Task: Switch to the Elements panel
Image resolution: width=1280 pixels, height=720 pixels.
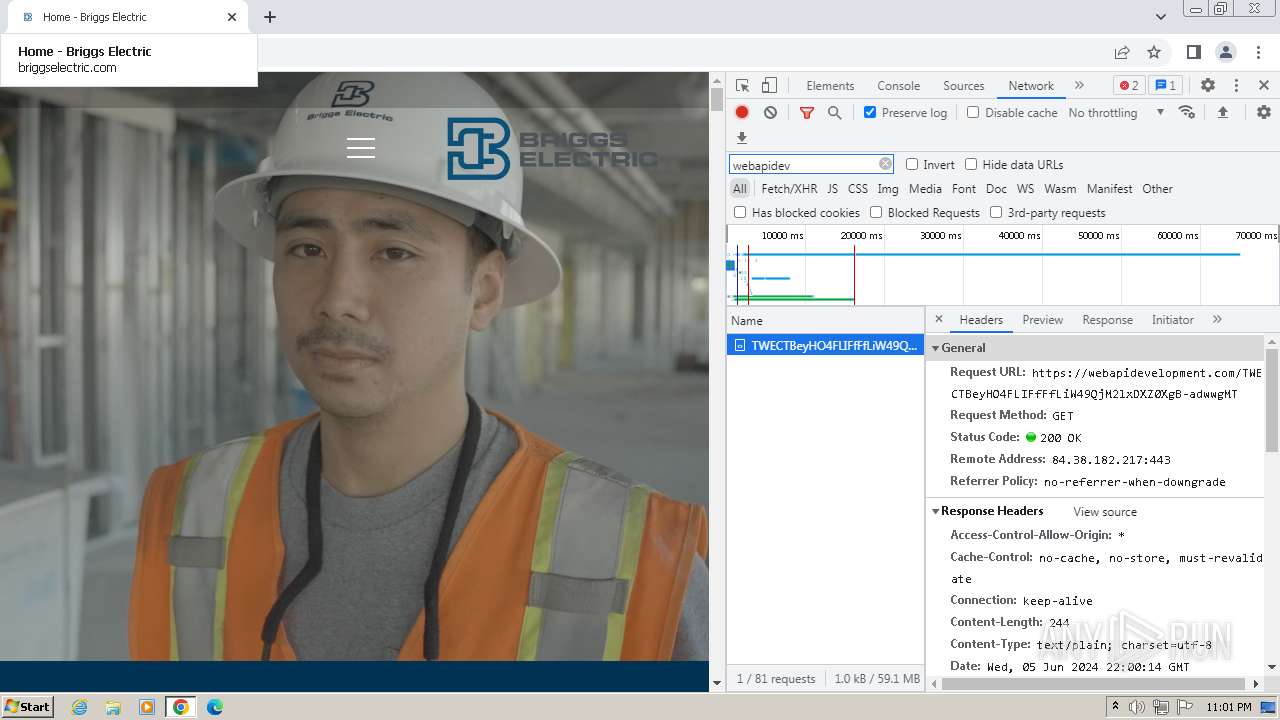Action: click(x=830, y=86)
